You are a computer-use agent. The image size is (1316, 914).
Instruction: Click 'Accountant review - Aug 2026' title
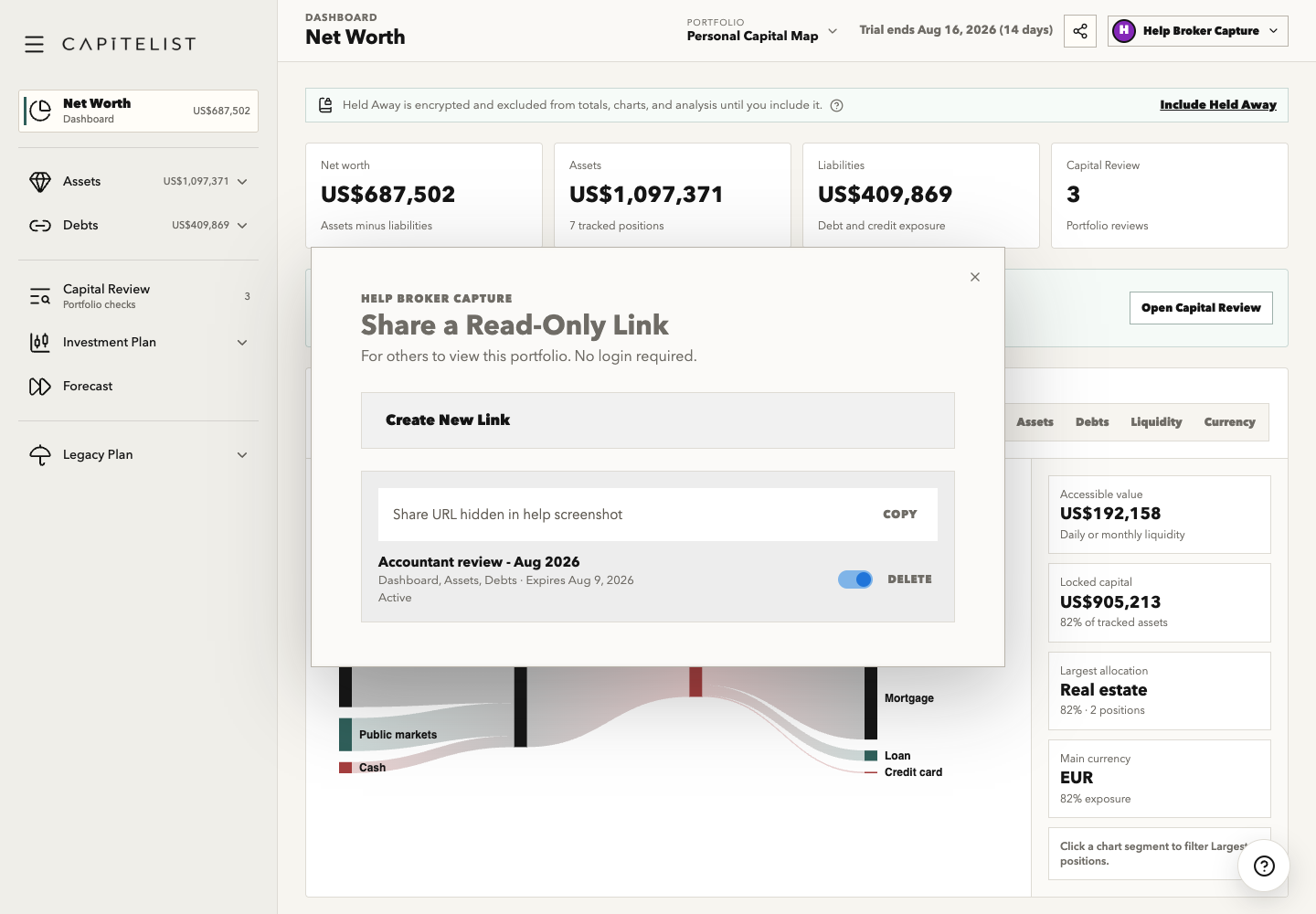(x=479, y=562)
